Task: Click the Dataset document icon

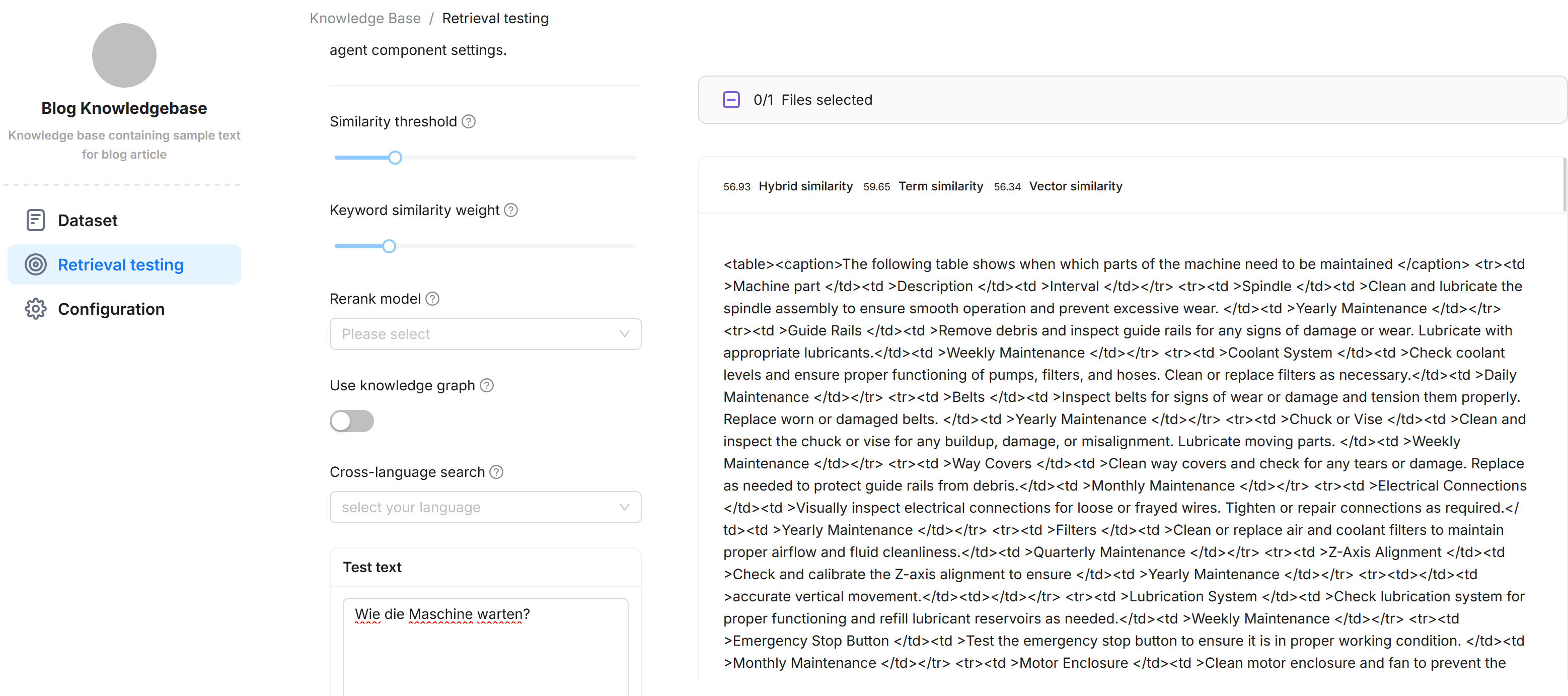Action: pos(35,221)
